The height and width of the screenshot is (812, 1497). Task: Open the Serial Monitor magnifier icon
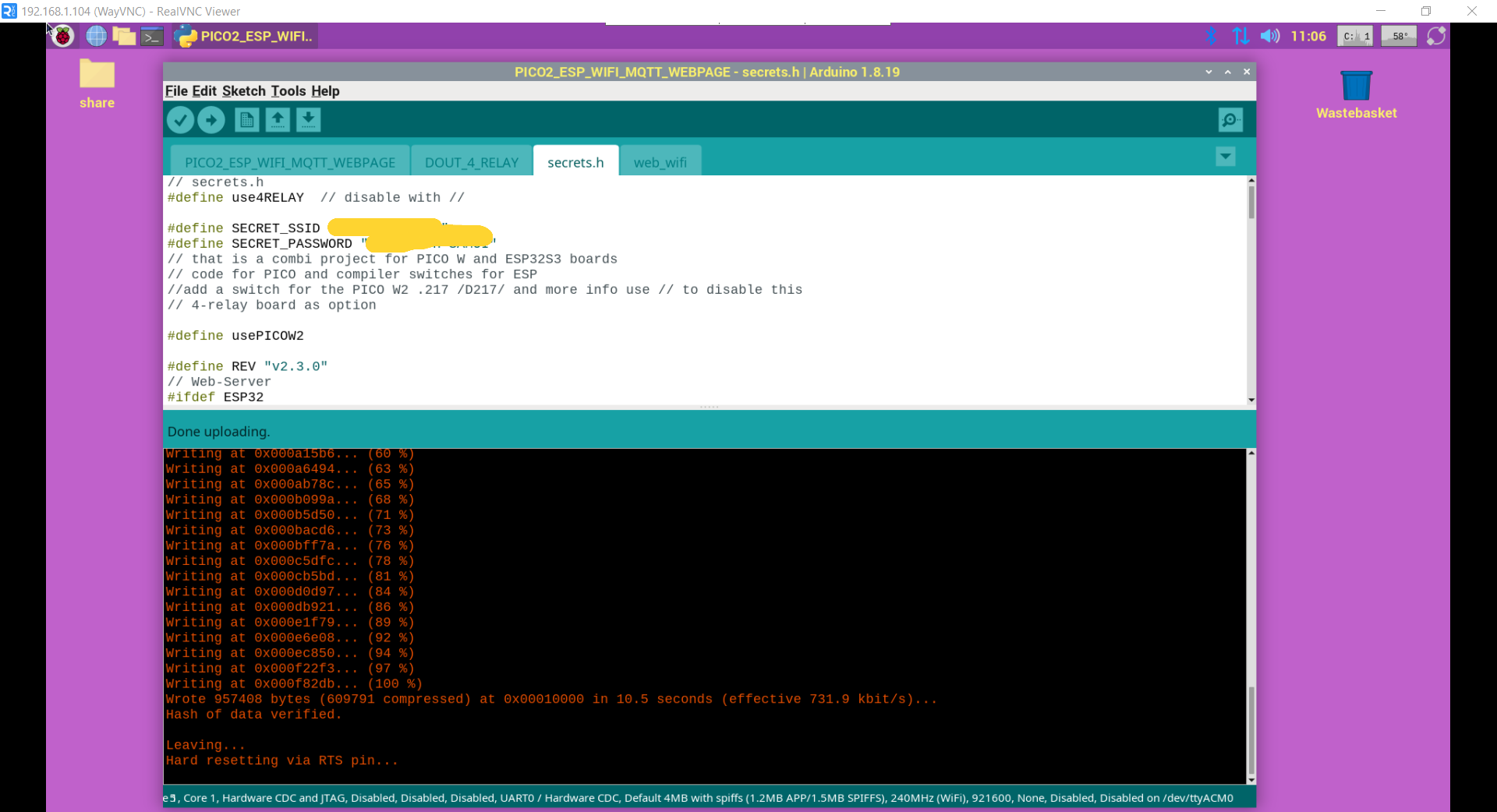pos(1230,120)
